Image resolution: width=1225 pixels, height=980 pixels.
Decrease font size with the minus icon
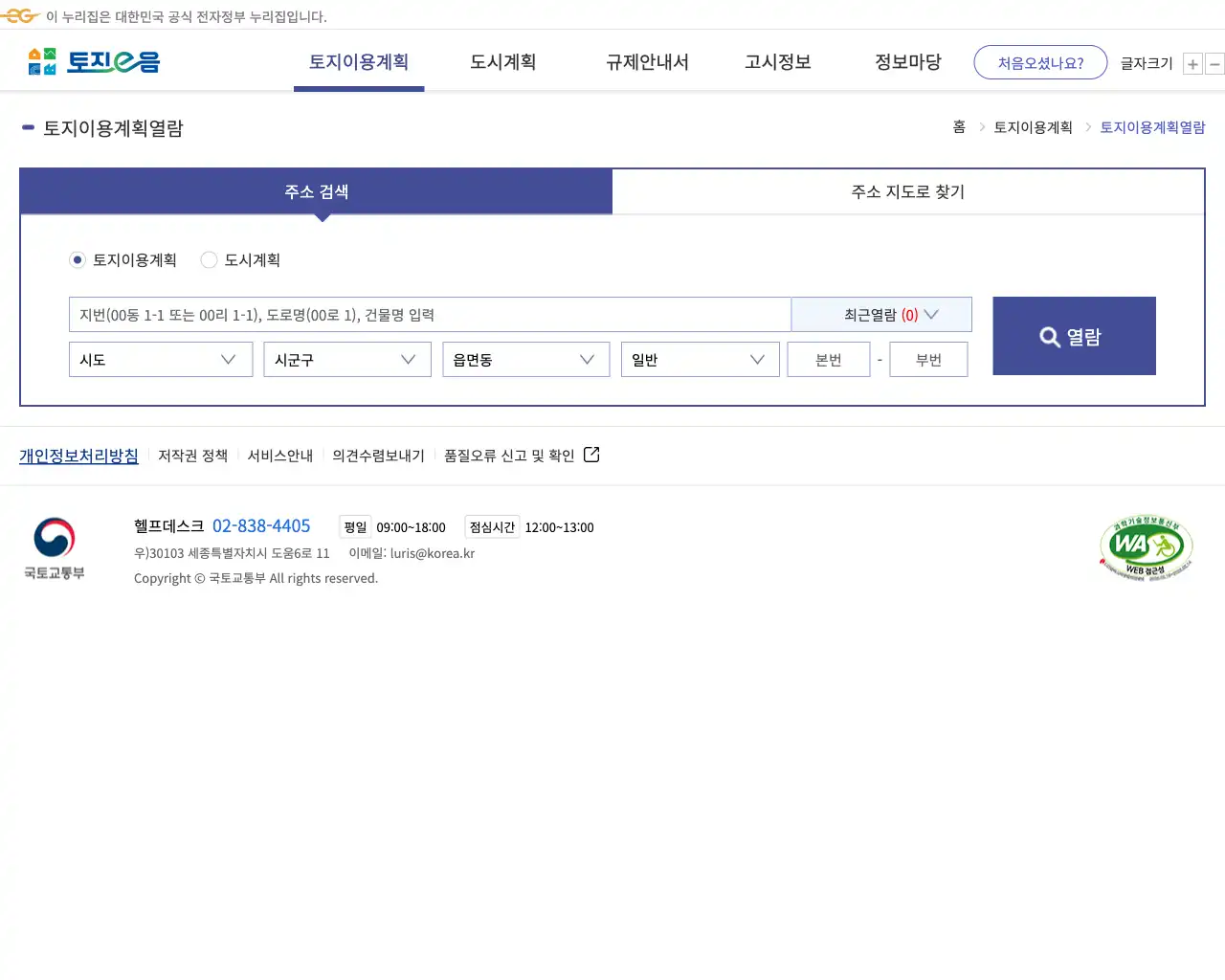tap(1214, 63)
